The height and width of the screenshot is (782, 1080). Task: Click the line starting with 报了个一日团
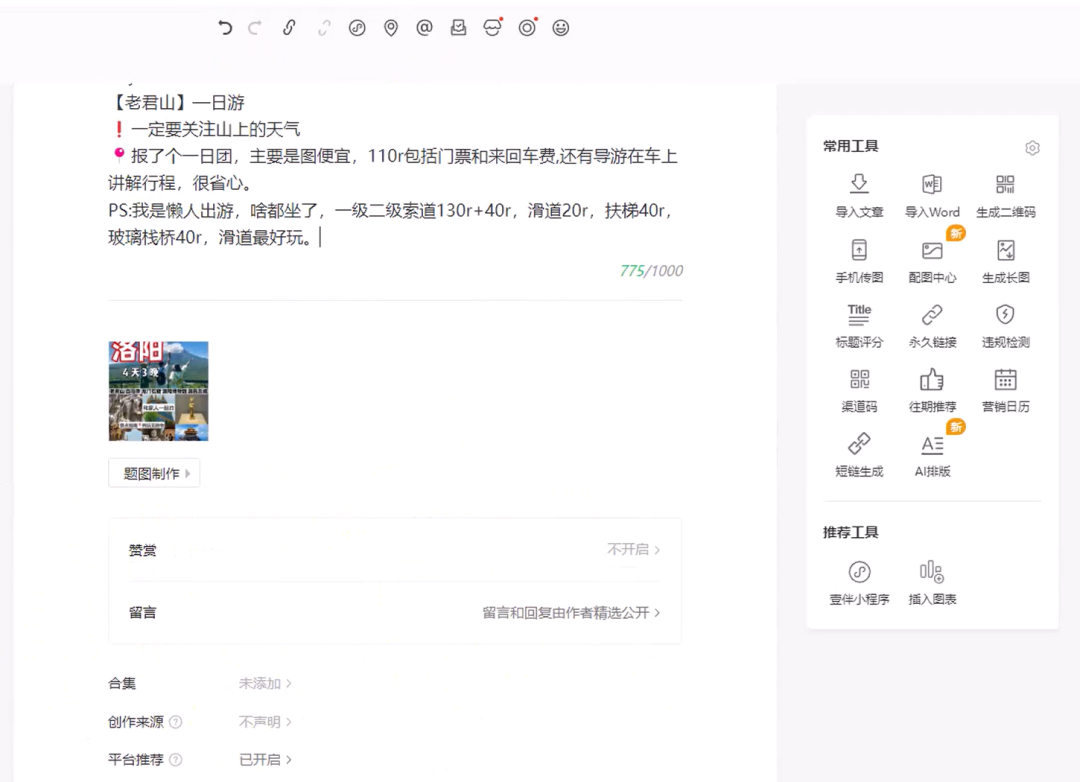[x=394, y=156]
